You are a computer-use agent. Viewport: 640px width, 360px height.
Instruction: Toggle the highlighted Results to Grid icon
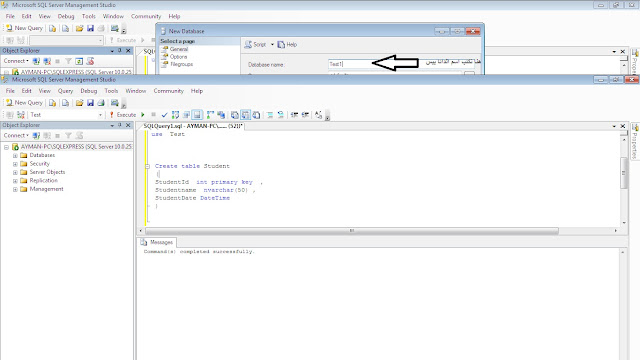coord(245,115)
